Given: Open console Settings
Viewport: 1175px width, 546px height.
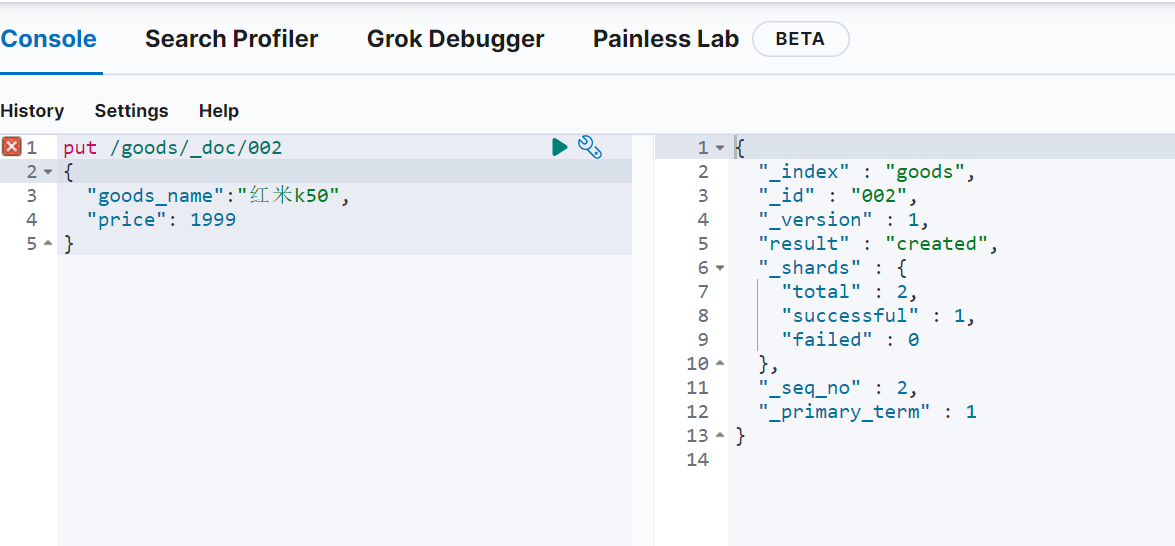Looking at the screenshot, I should tap(131, 111).
